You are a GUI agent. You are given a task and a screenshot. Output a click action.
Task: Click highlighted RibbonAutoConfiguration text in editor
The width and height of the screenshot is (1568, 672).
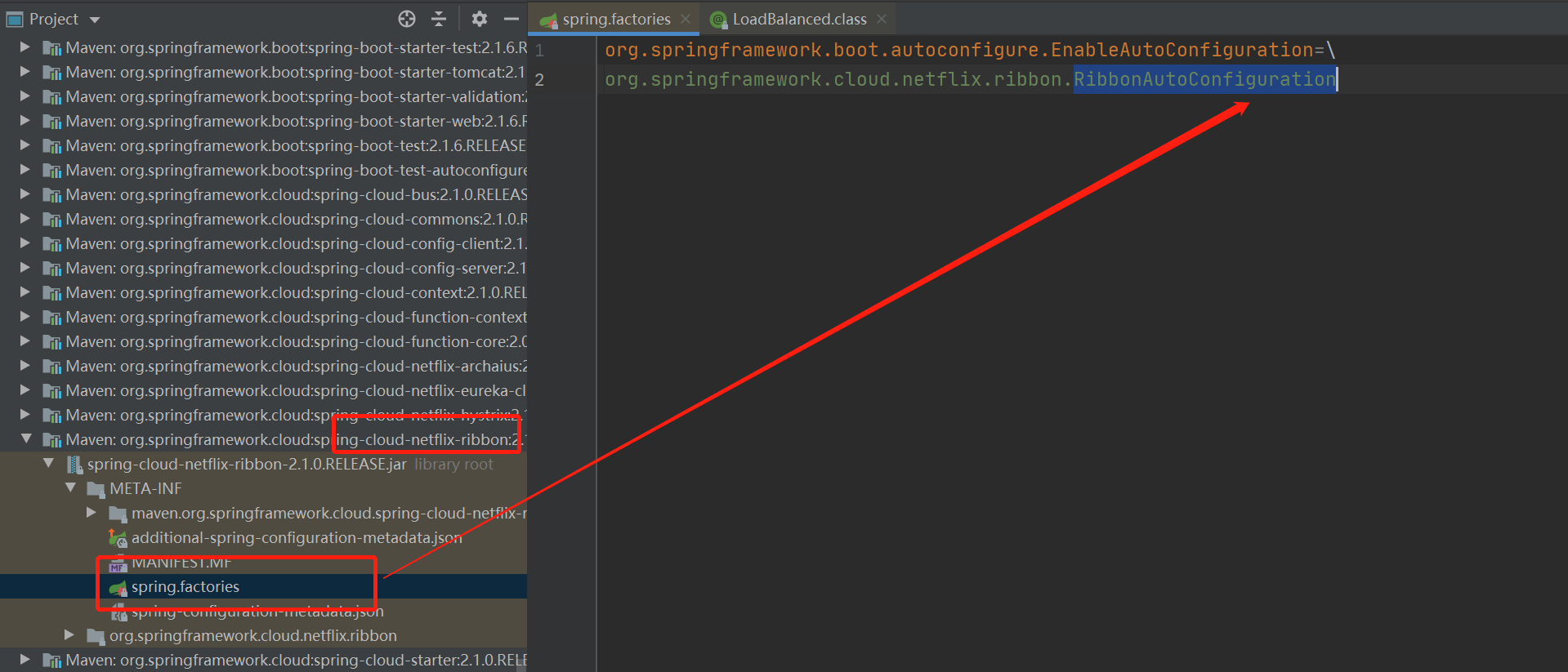pos(1205,79)
